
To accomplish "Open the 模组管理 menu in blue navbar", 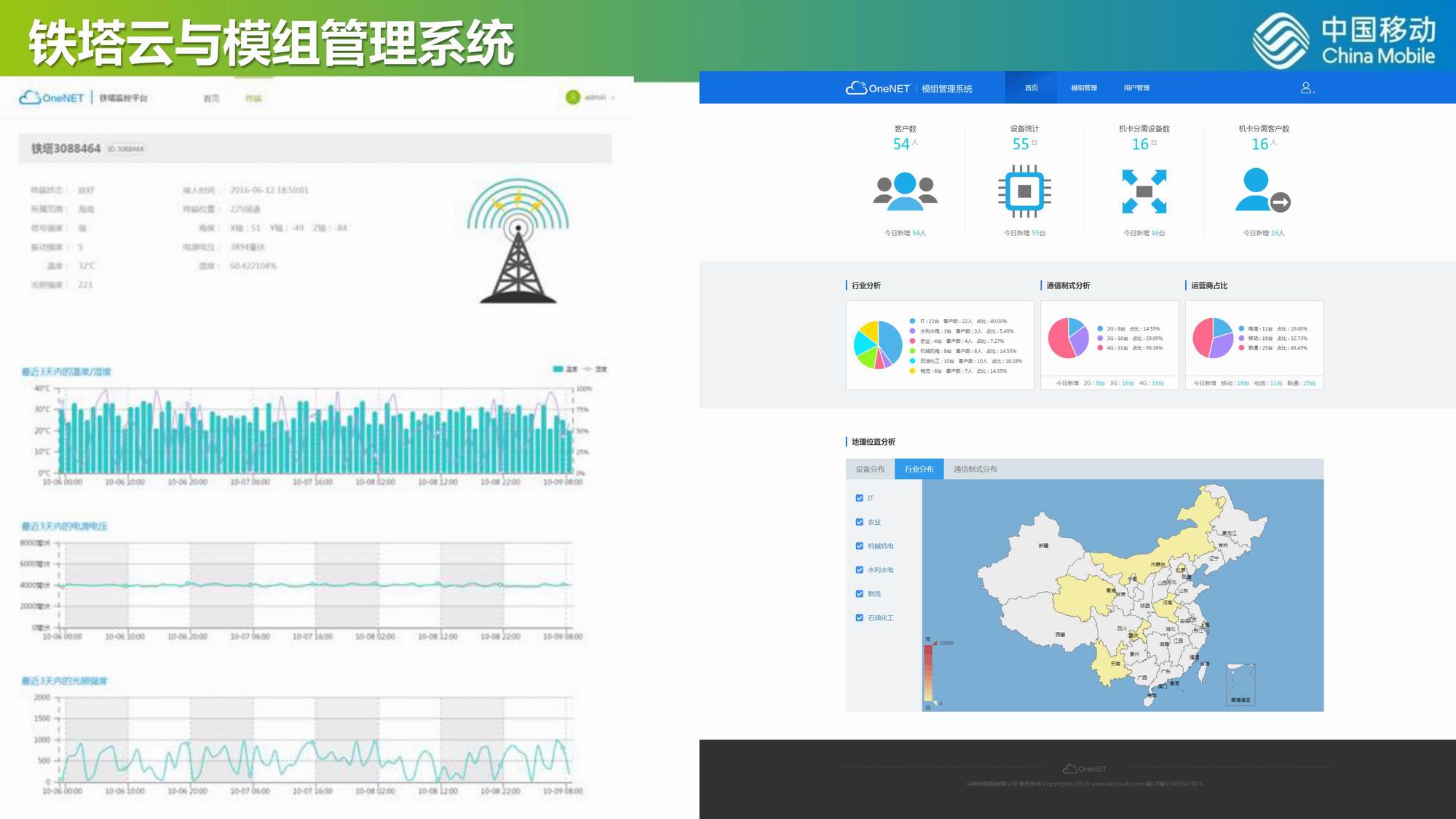I will click(x=1083, y=88).
